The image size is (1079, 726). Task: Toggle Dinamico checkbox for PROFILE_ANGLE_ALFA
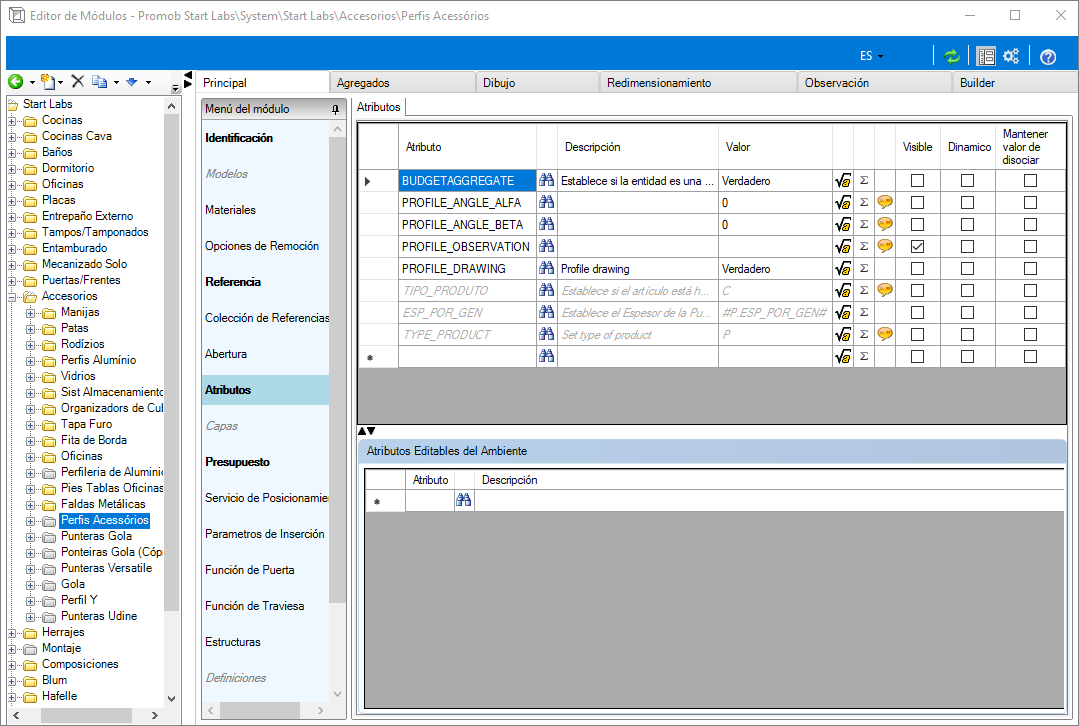(x=968, y=202)
